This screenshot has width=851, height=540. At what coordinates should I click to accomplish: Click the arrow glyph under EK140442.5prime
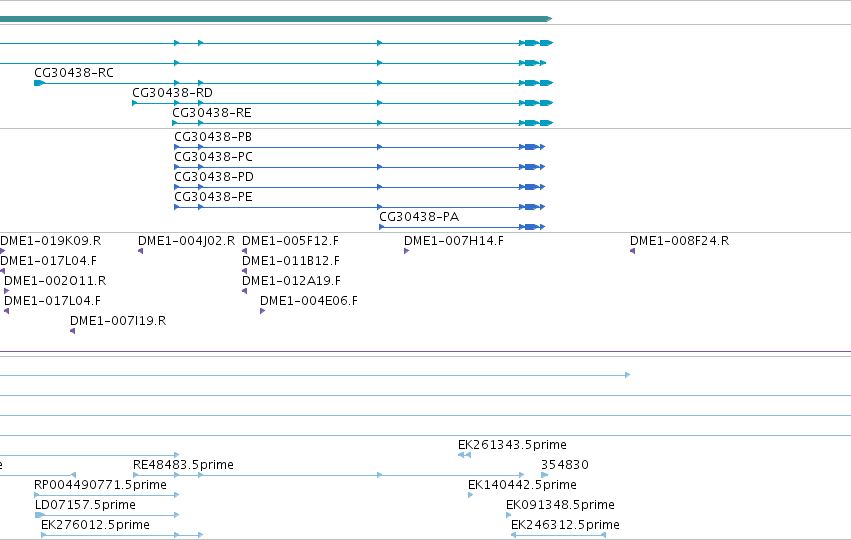click(x=471, y=495)
